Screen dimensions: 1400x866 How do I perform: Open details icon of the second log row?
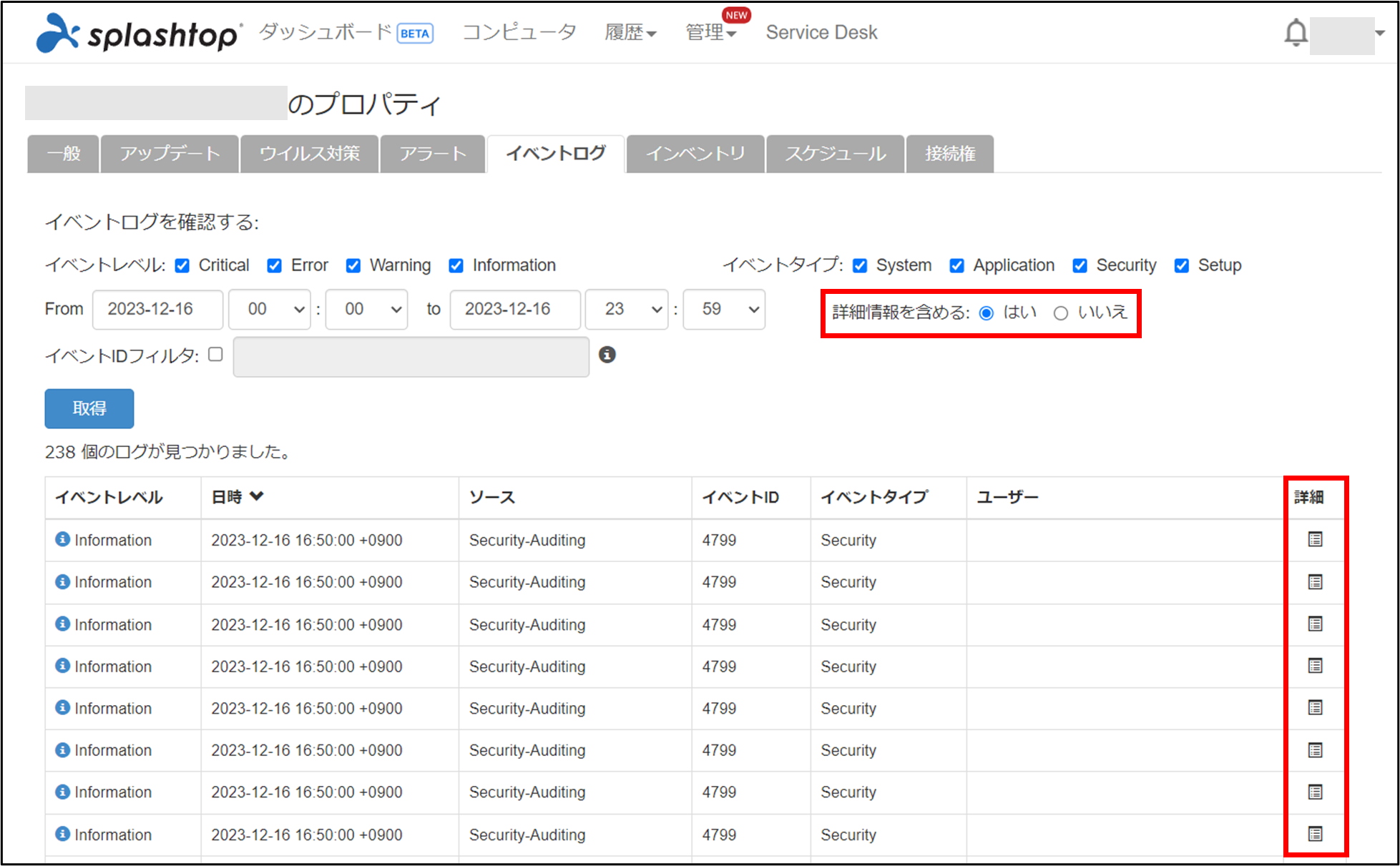(1315, 581)
